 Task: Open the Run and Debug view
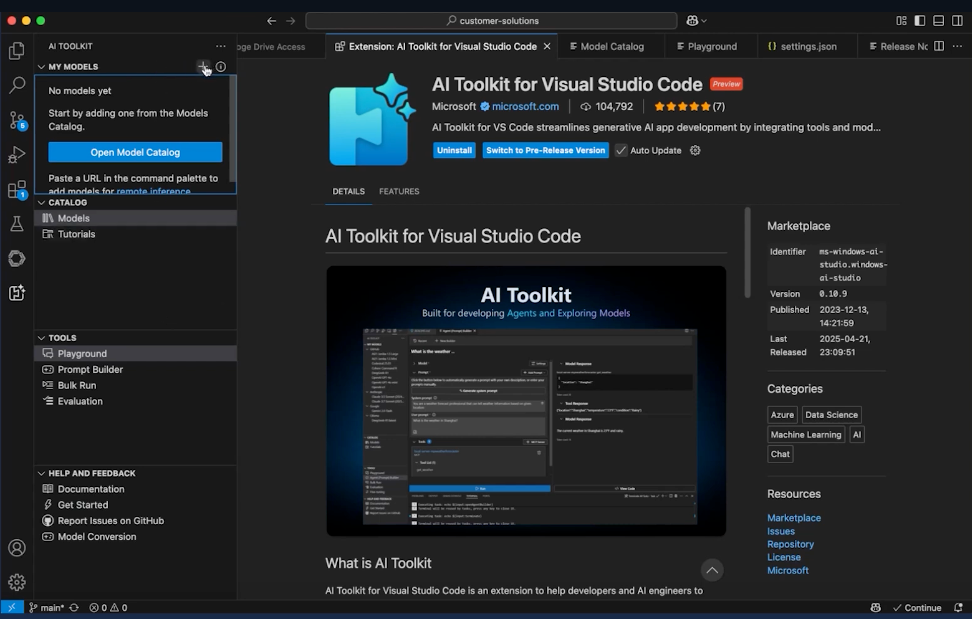point(16,155)
